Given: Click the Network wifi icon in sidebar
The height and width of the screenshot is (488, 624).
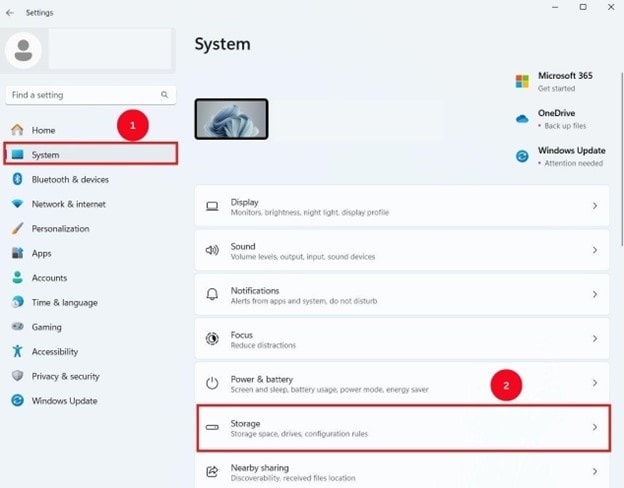Looking at the screenshot, I should (17, 204).
